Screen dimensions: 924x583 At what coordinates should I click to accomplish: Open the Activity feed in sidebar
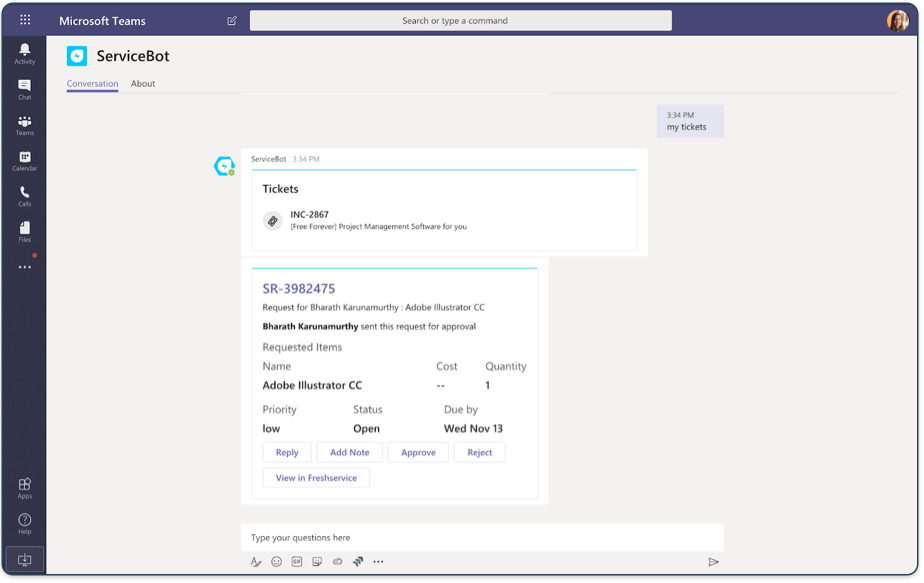(x=24, y=53)
